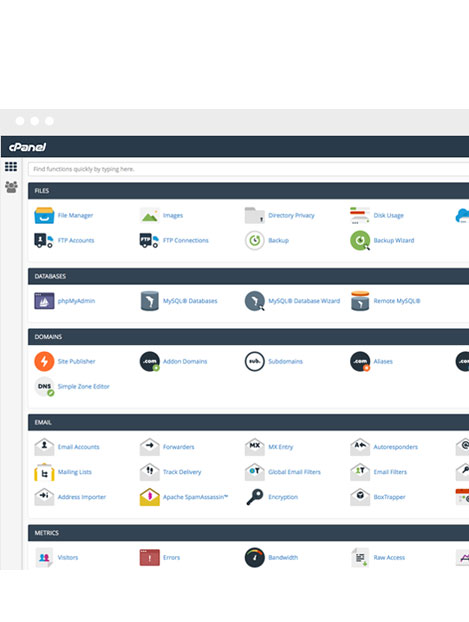
Task: Click the Global Email Filters icon
Action: pyautogui.click(x=255, y=472)
